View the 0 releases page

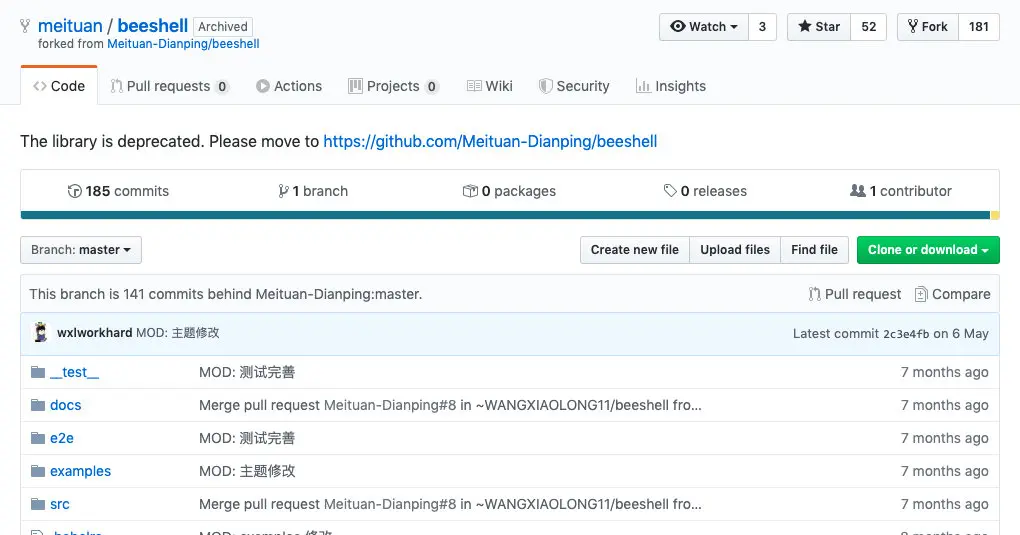point(705,191)
